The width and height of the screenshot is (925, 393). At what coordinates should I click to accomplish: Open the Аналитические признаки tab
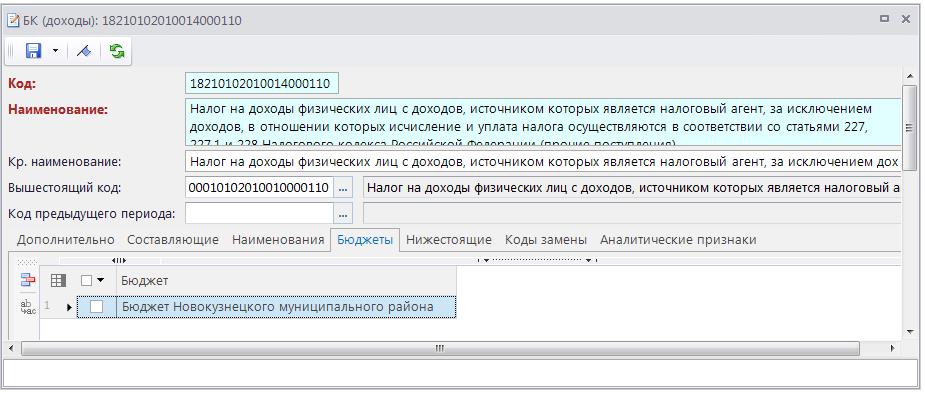[678, 240]
